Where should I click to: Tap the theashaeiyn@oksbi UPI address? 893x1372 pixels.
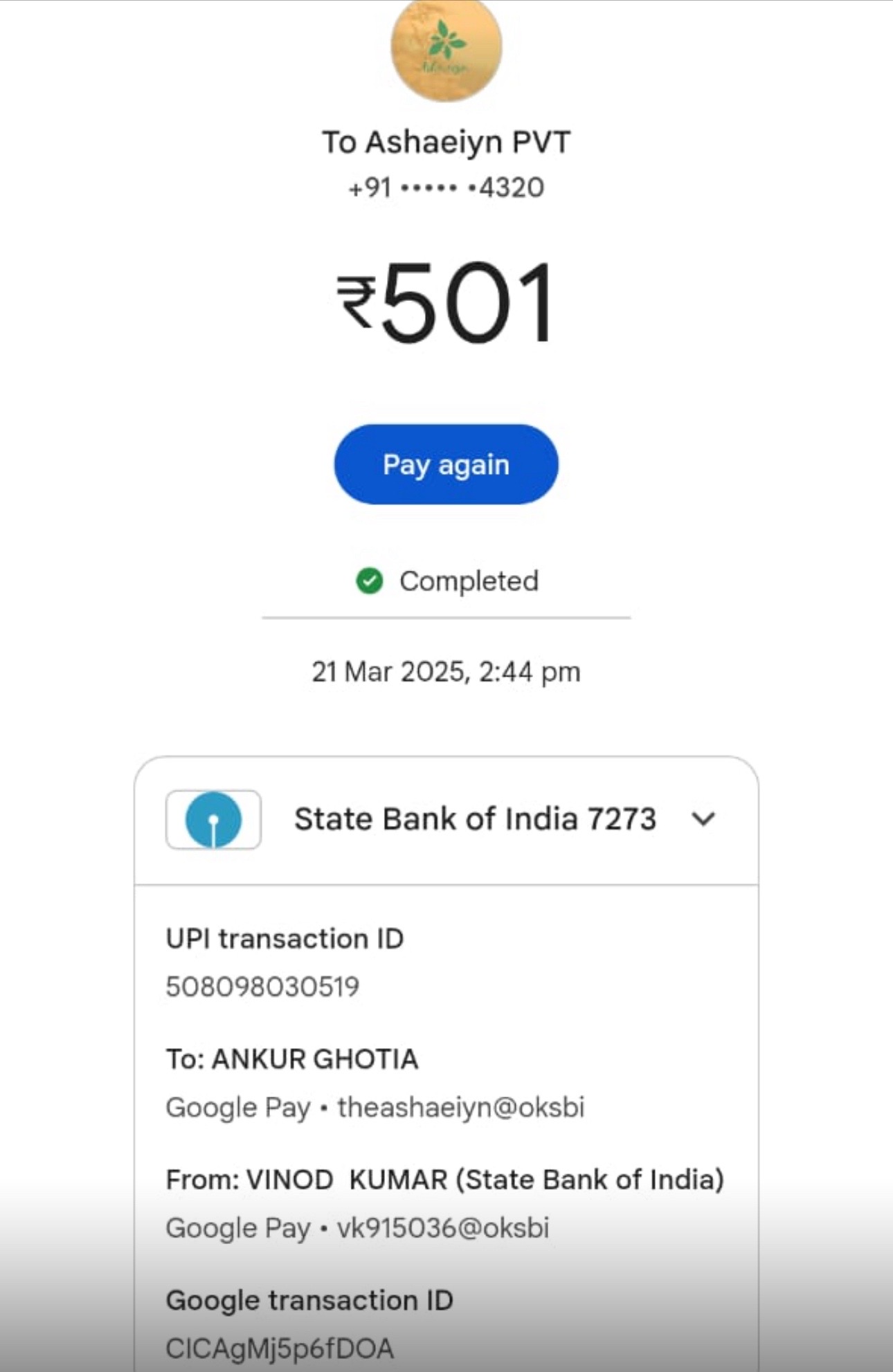coord(461,1108)
